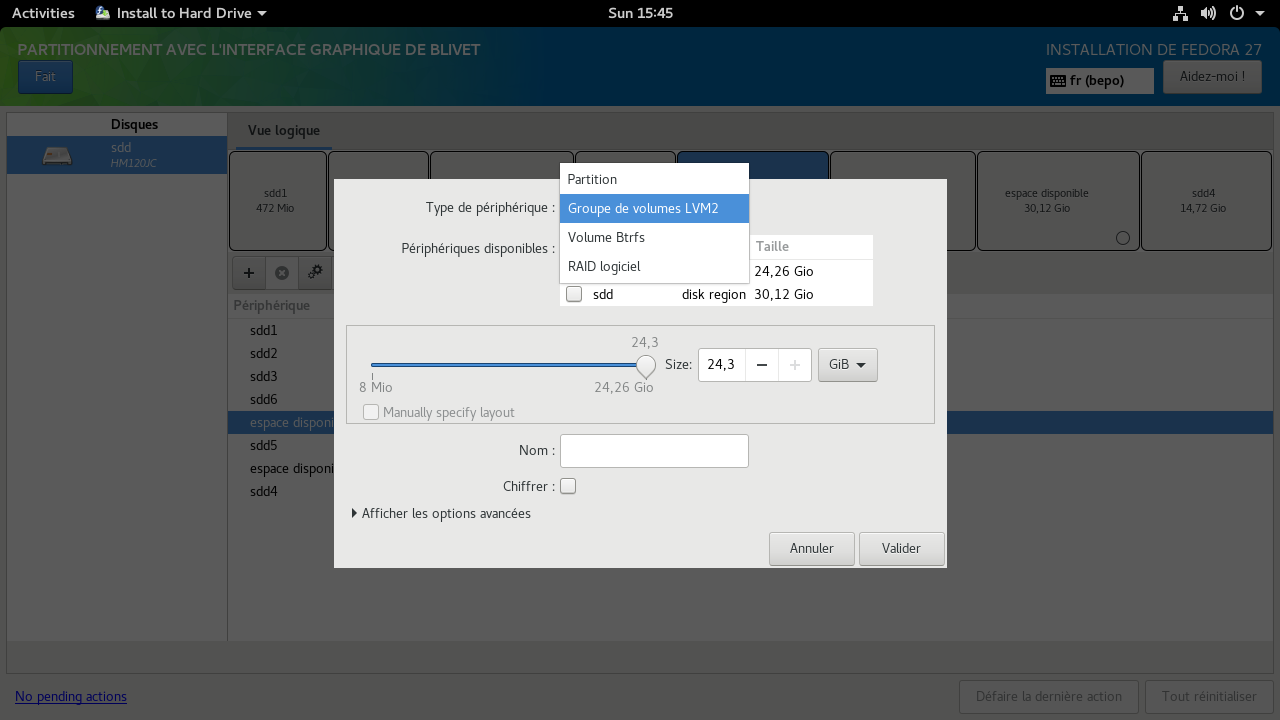
Task: Select the espace disponible 30,12 Gio block
Action: point(1058,201)
